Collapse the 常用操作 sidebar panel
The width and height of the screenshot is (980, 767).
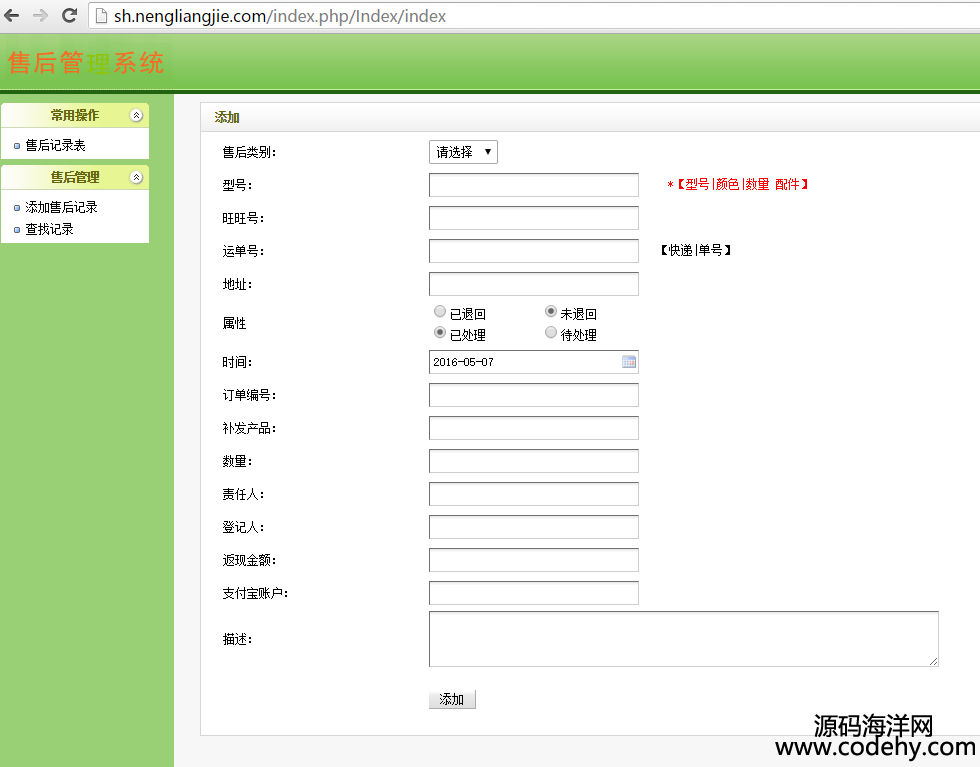(137, 115)
